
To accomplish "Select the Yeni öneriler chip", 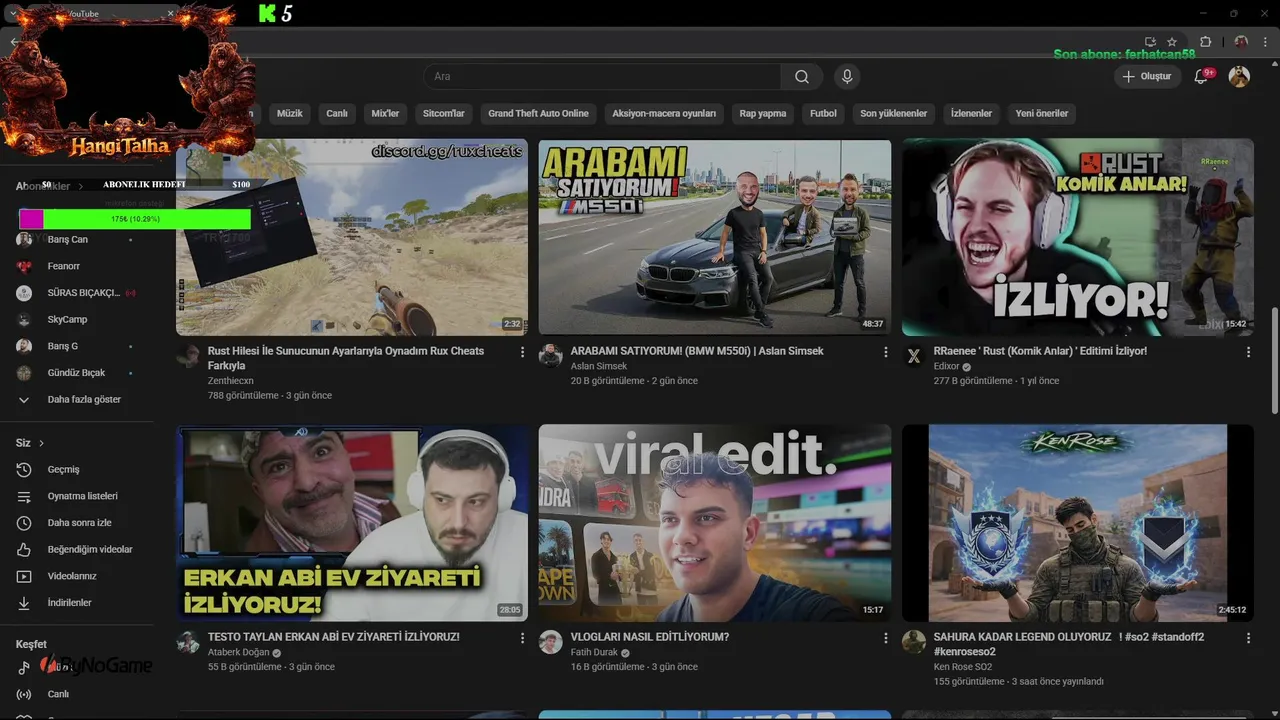I will (1042, 113).
